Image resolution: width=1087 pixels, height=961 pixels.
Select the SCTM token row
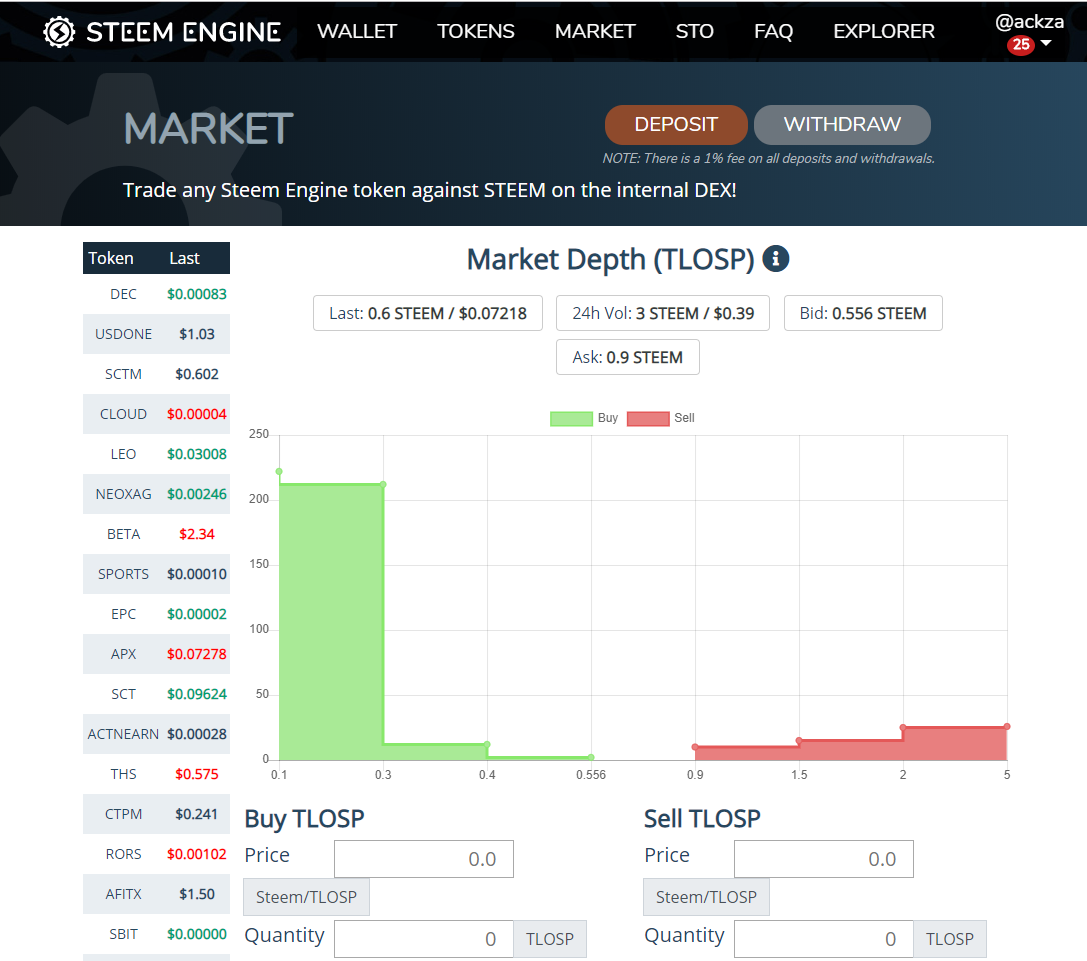point(157,374)
